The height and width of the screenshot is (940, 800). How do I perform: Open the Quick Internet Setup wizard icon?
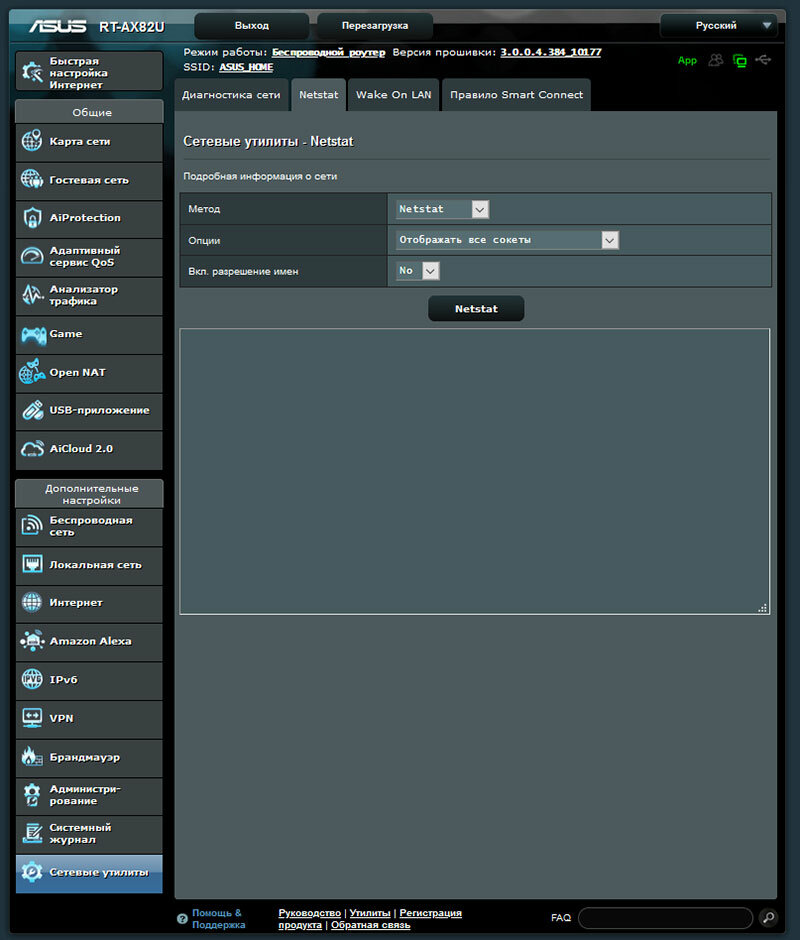(x=32, y=73)
